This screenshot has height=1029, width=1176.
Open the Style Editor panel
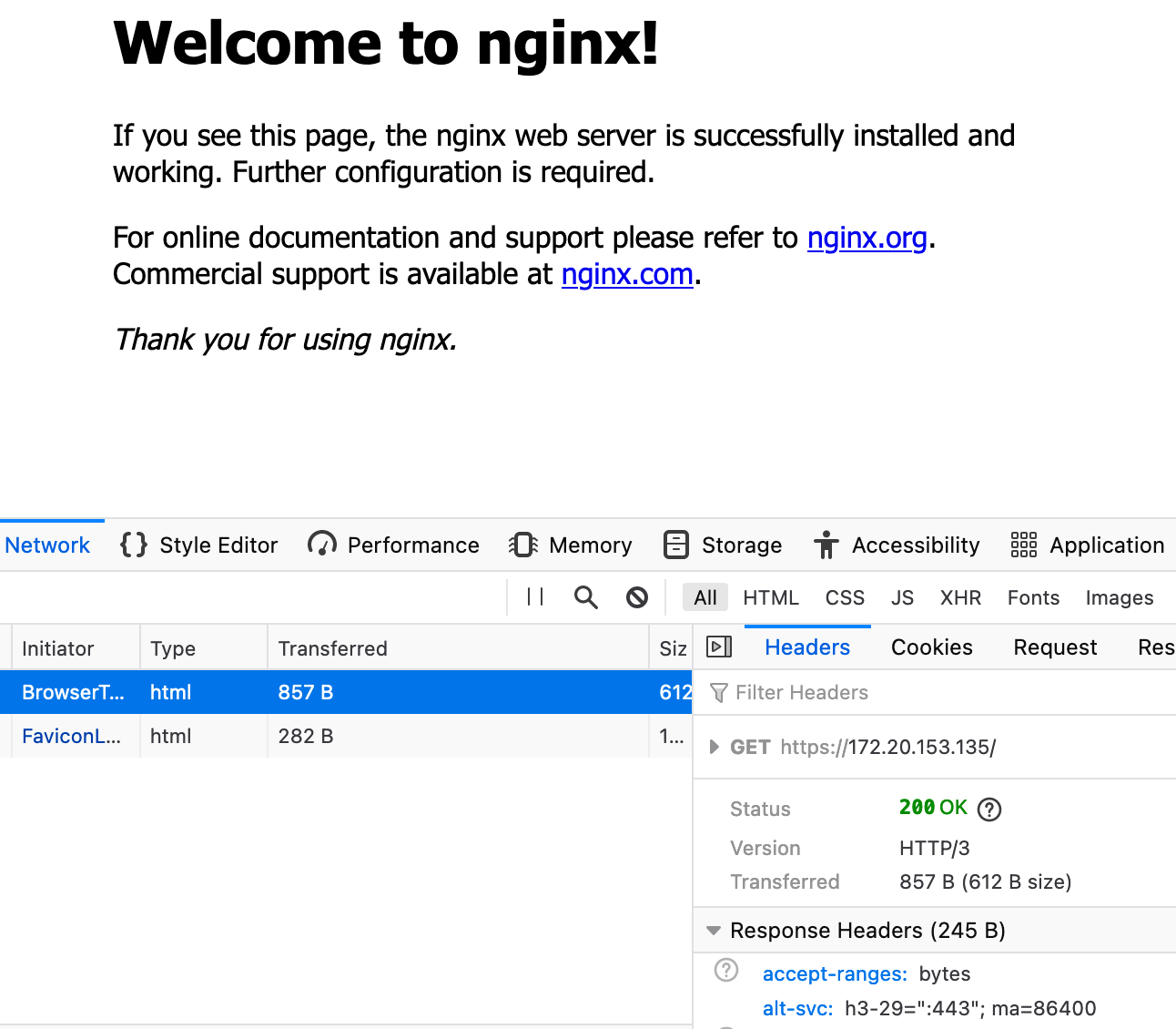[199, 545]
